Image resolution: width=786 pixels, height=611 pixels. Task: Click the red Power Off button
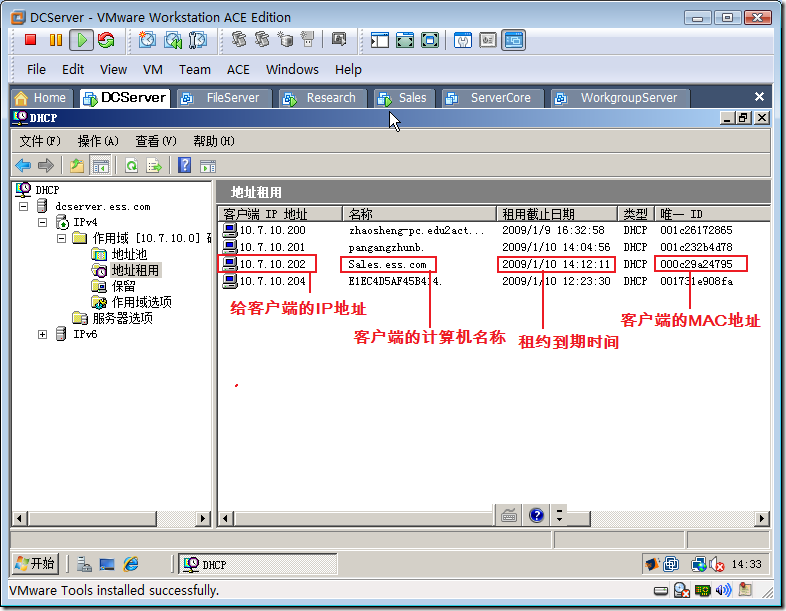31,40
